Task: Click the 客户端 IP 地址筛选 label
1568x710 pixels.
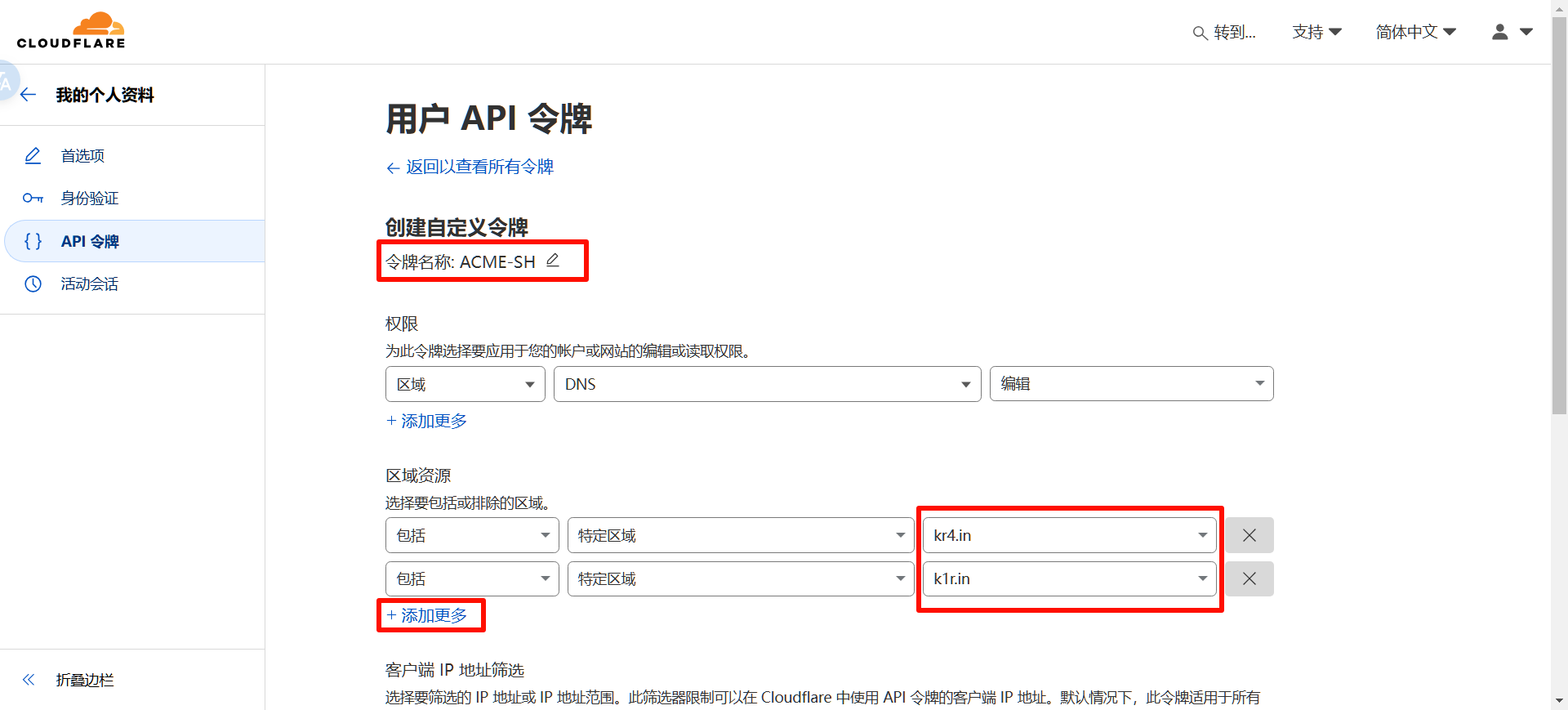Action: (454, 670)
